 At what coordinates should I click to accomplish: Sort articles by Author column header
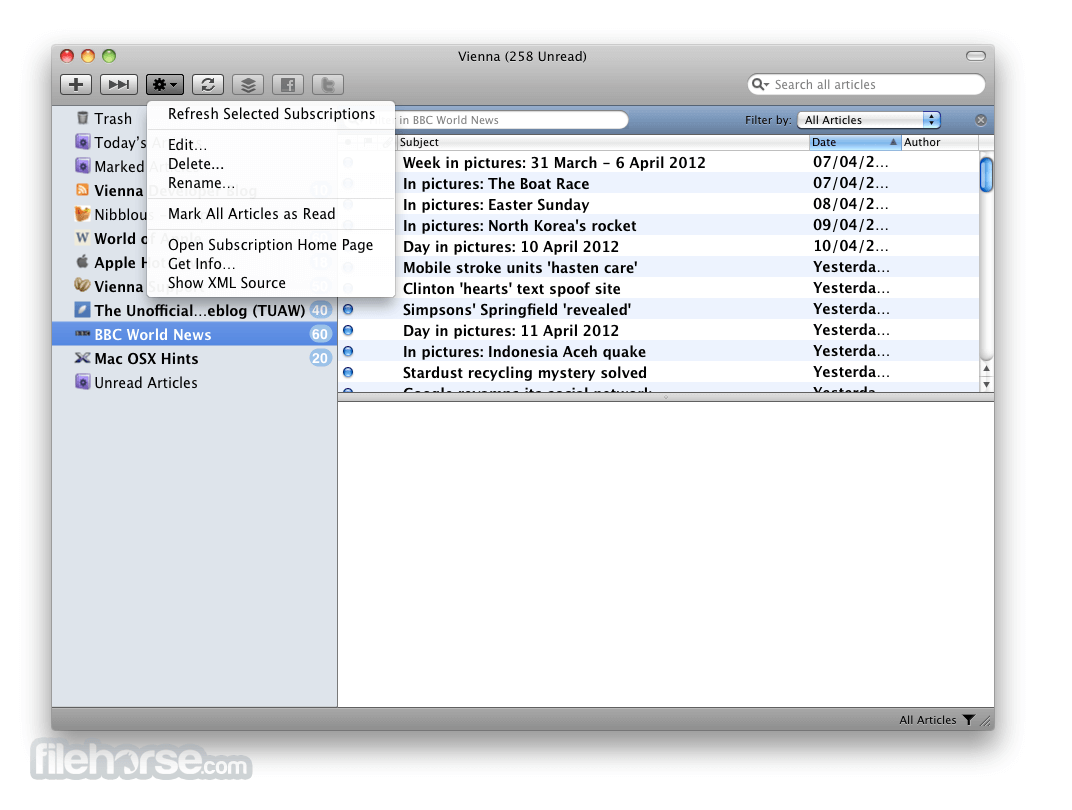[940, 142]
